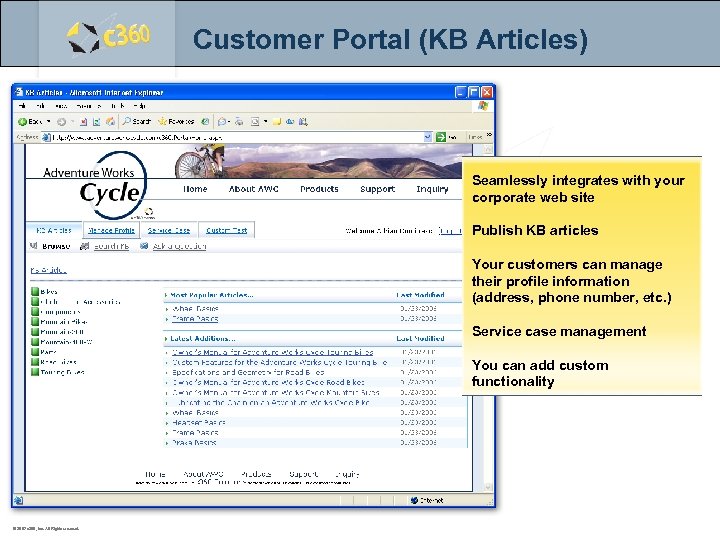Open the Headset Basics article

pyautogui.click(x=198, y=422)
